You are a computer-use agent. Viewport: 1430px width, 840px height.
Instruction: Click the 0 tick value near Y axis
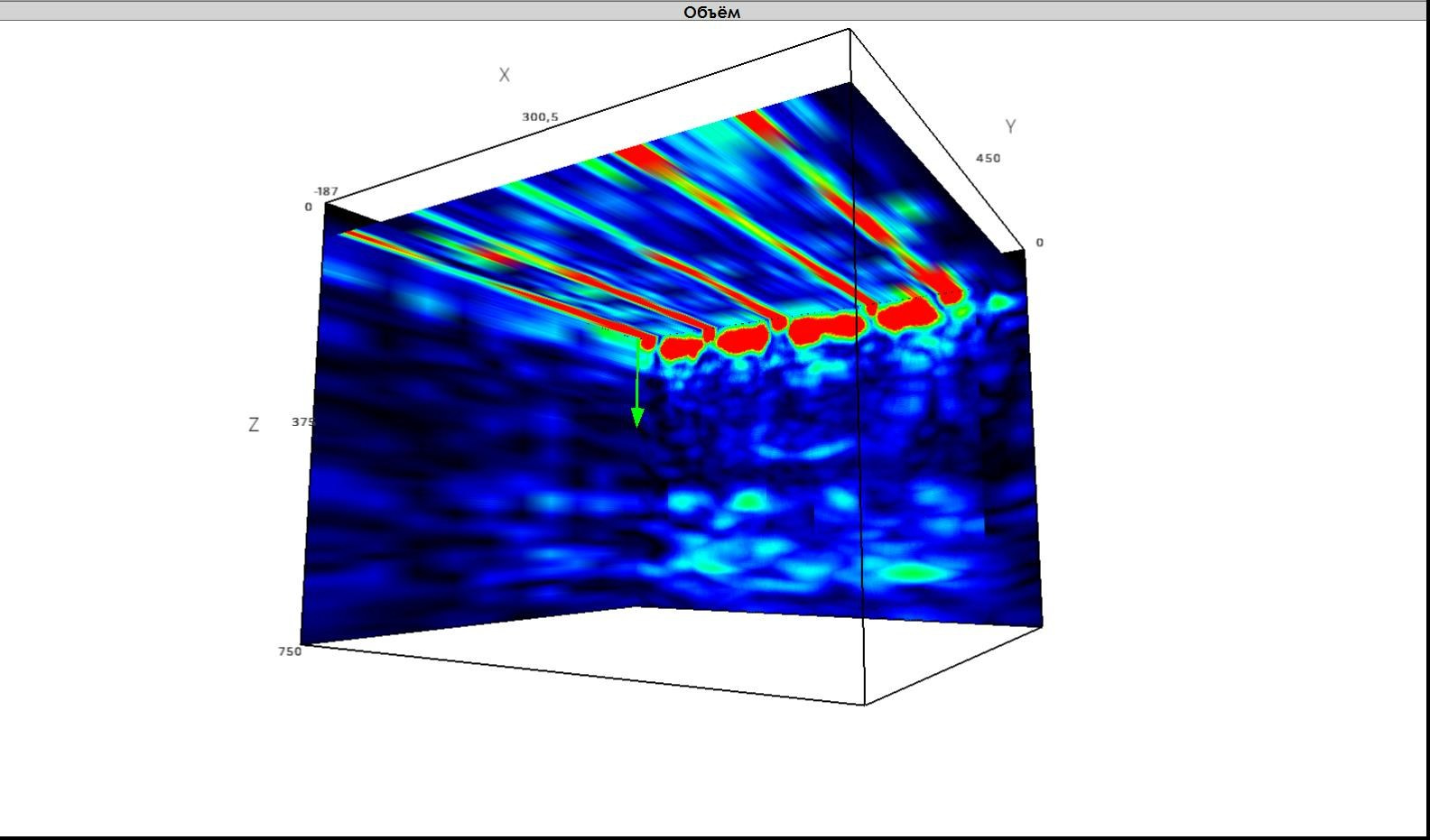tap(1039, 243)
